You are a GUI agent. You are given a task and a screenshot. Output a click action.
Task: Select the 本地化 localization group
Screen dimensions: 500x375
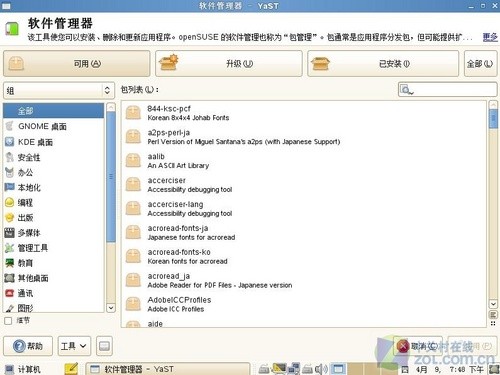53,187
